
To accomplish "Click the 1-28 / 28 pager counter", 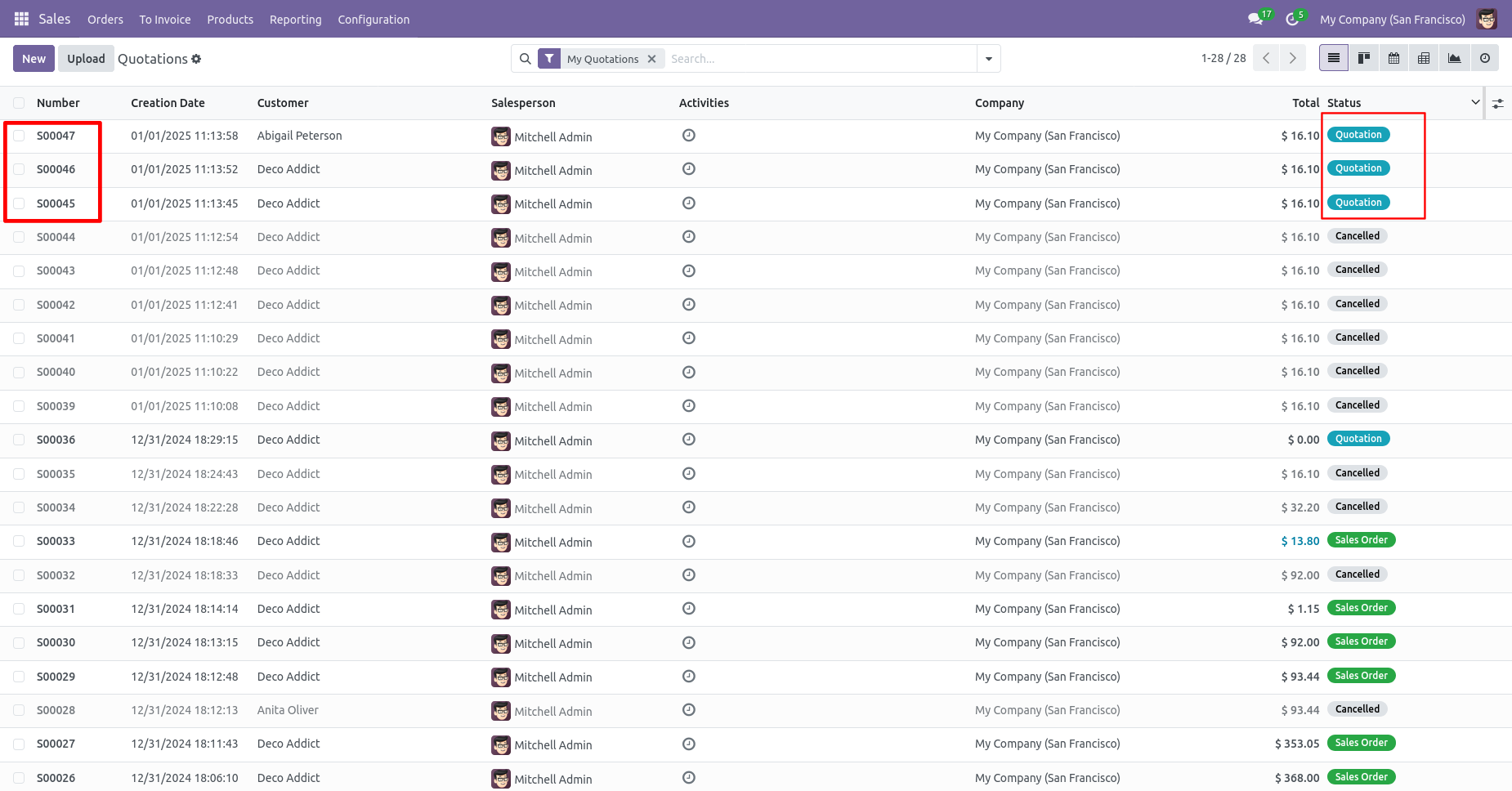I will click(x=1223, y=58).
